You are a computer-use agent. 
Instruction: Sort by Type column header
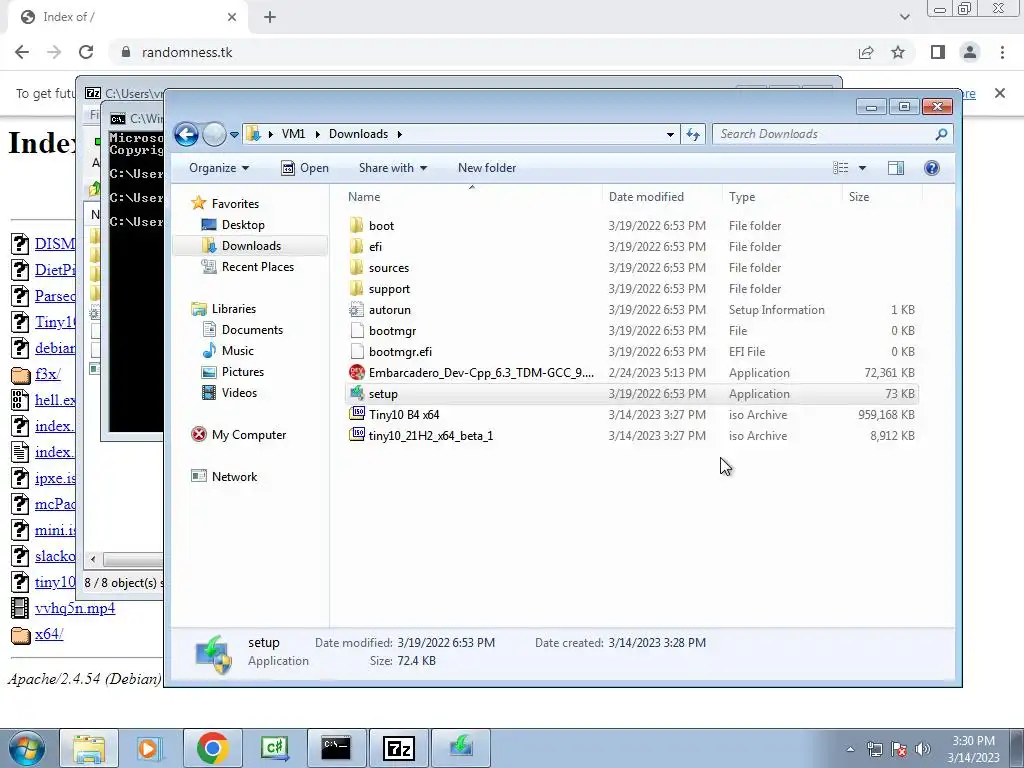pos(782,197)
